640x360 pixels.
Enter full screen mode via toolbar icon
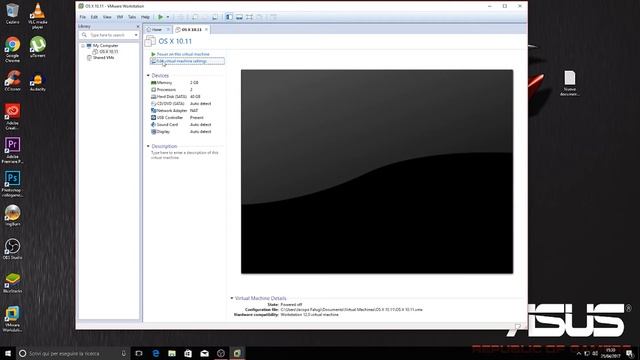(249, 17)
